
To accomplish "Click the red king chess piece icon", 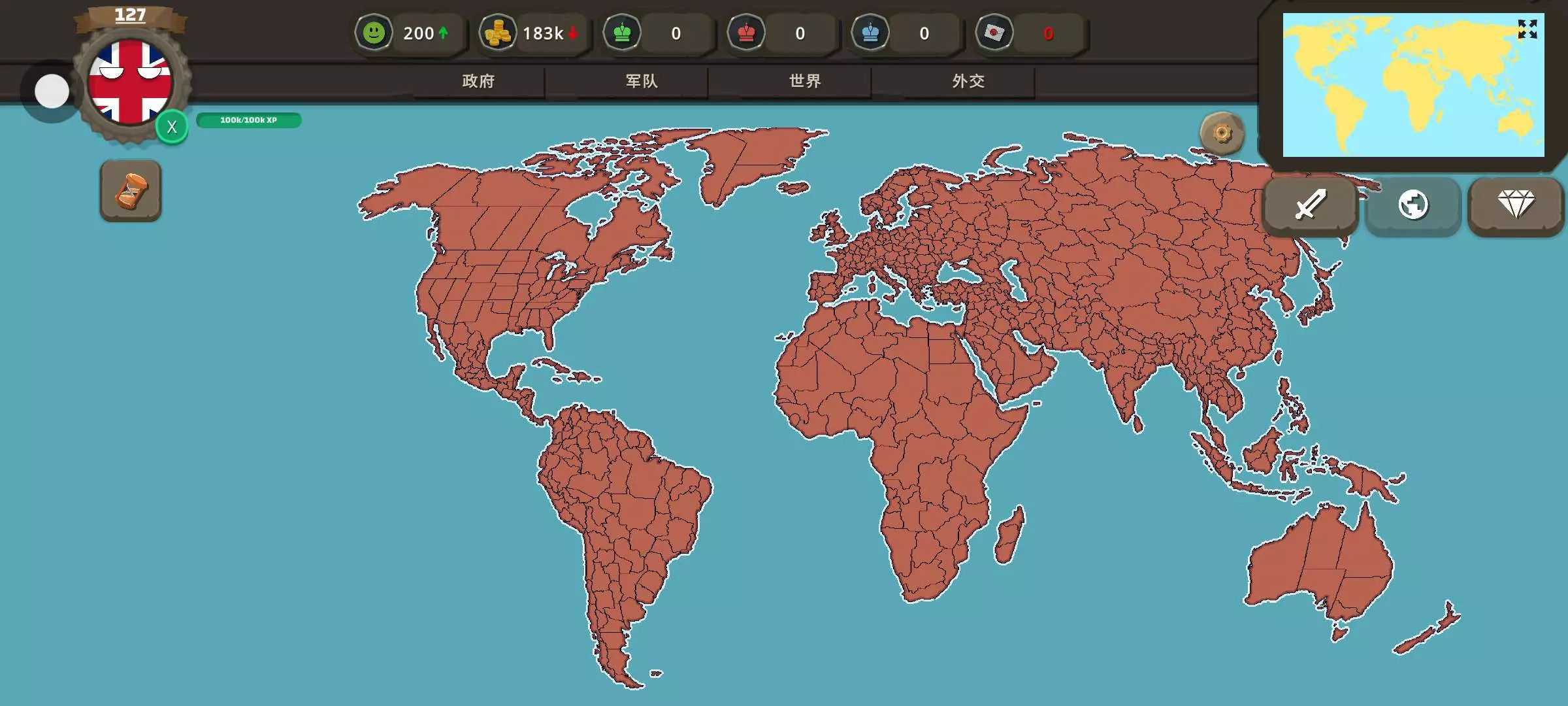I will (x=746, y=33).
